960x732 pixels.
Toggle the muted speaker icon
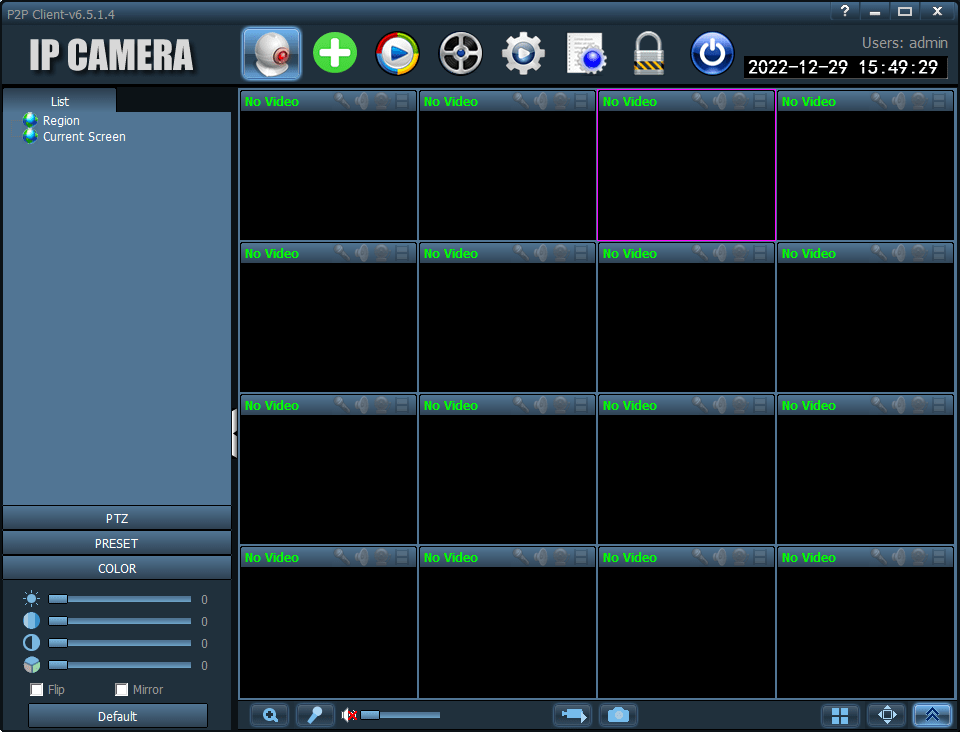pos(349,715)
